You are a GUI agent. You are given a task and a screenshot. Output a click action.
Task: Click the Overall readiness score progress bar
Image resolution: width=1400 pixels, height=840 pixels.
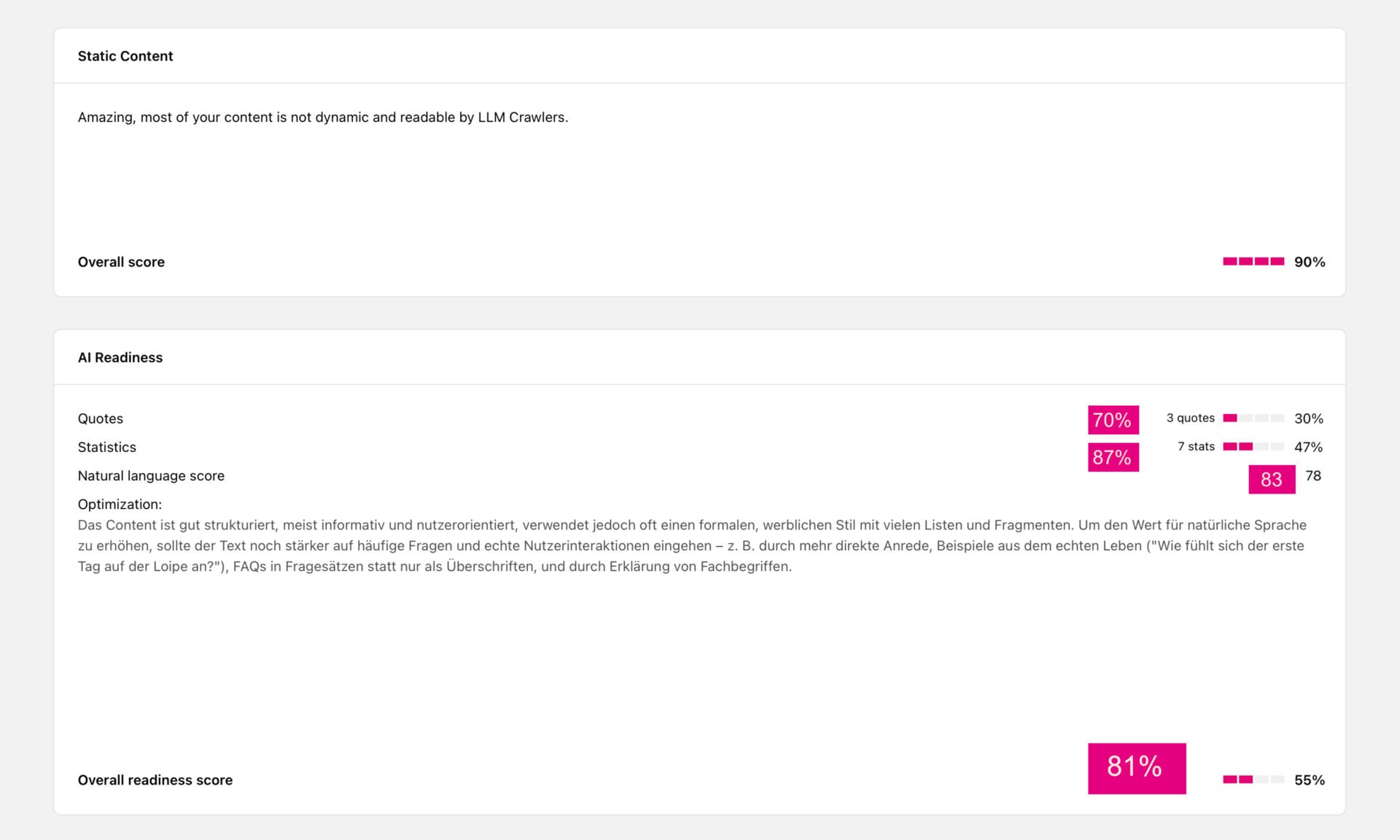tap(1253, 779)
